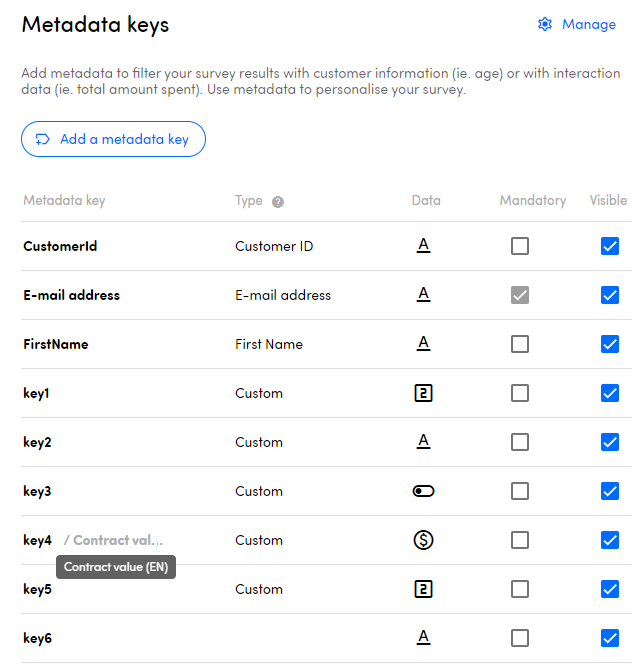Mark key2 as mandatory
The image size is (643, 664).
pyautogui.click(x=520, y=442)
